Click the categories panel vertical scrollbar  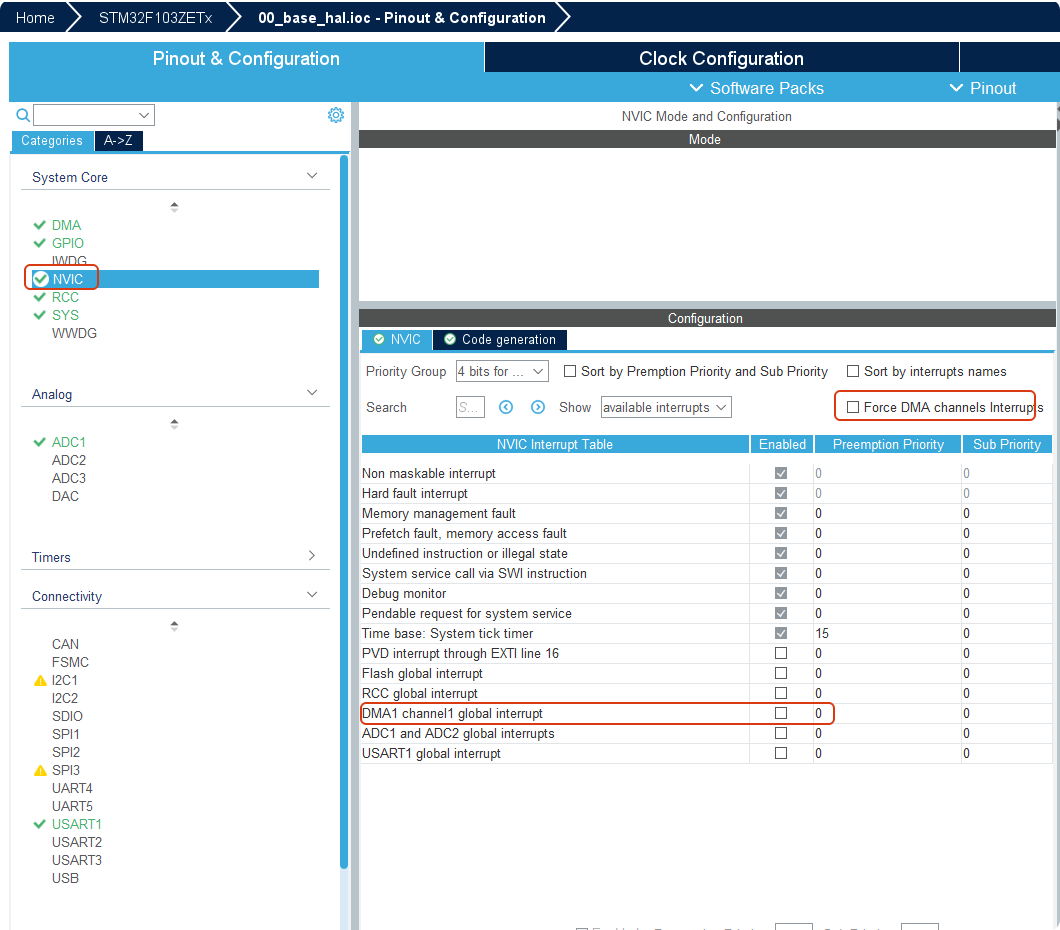coord(344,512)
